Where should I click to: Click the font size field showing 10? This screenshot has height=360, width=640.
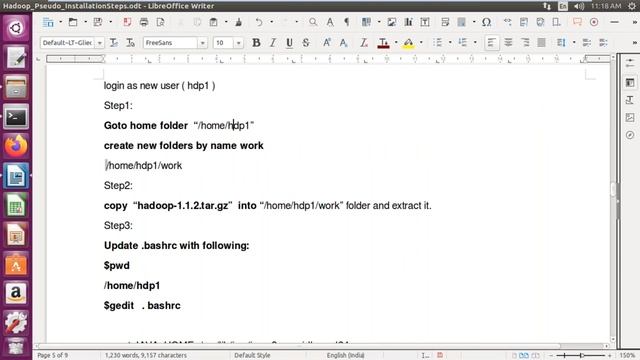click(x=223, y=43)
